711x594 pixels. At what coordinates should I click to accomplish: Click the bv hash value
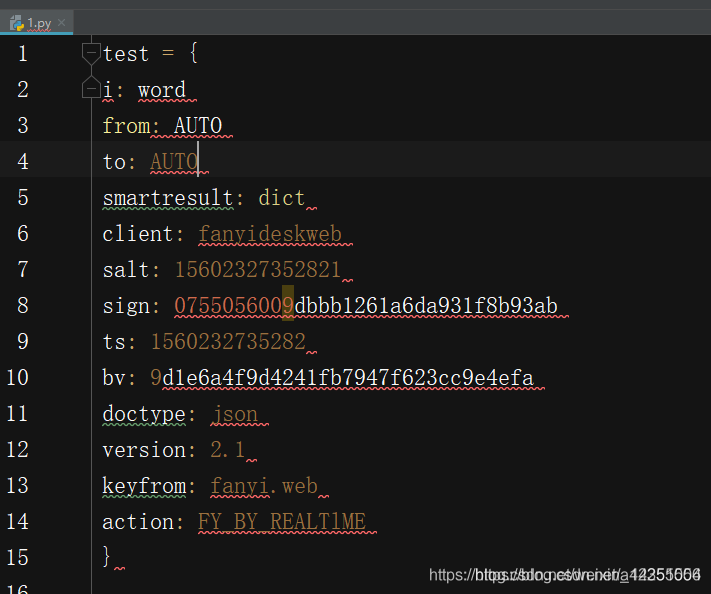tap(342, 378)
